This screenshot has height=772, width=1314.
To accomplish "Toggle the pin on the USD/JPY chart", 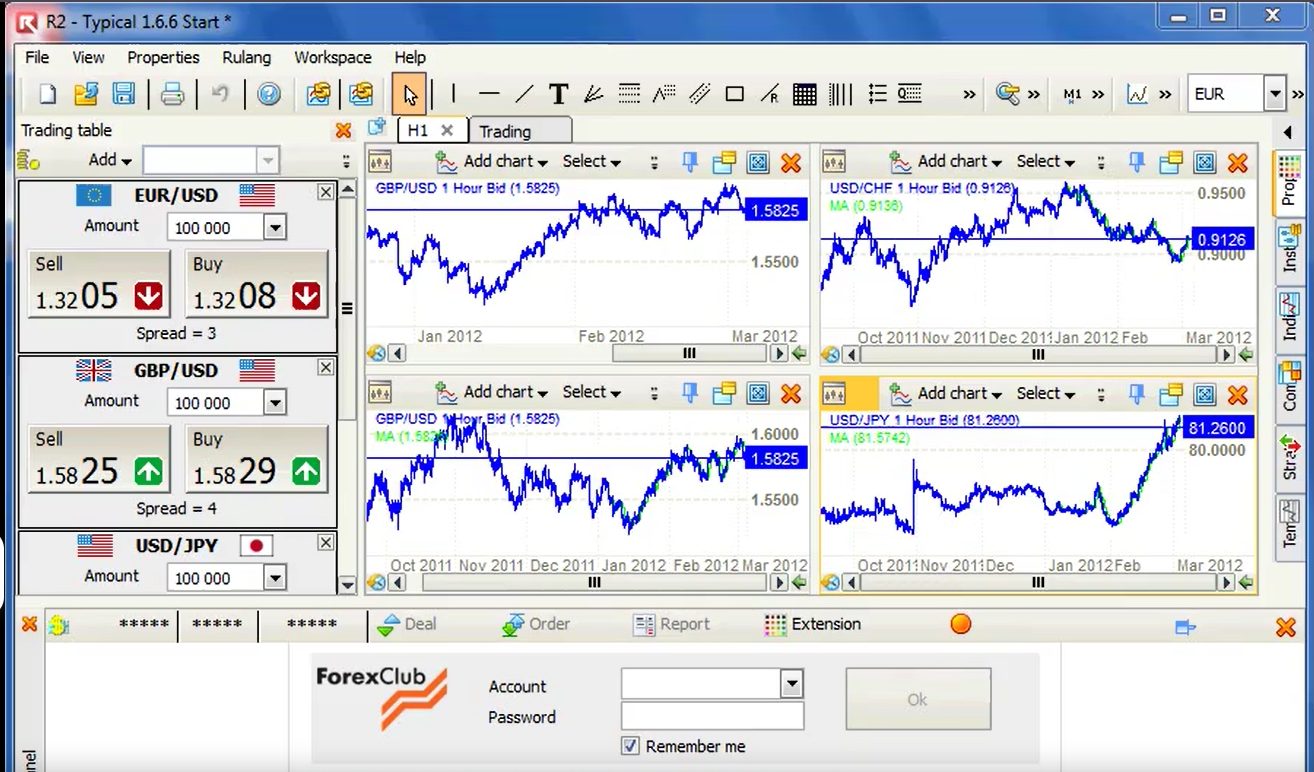I will click(1137, 393).
